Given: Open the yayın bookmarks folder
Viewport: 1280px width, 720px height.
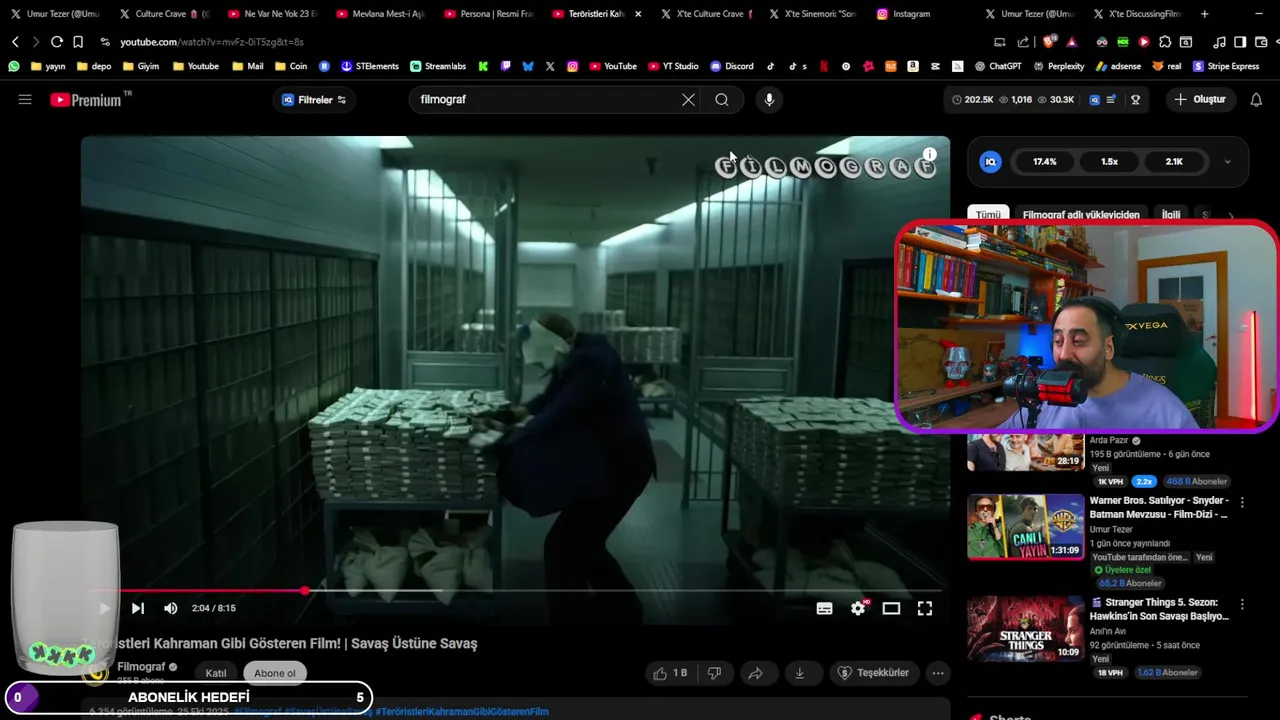Looking at the screenshot, I should [48, 66].
